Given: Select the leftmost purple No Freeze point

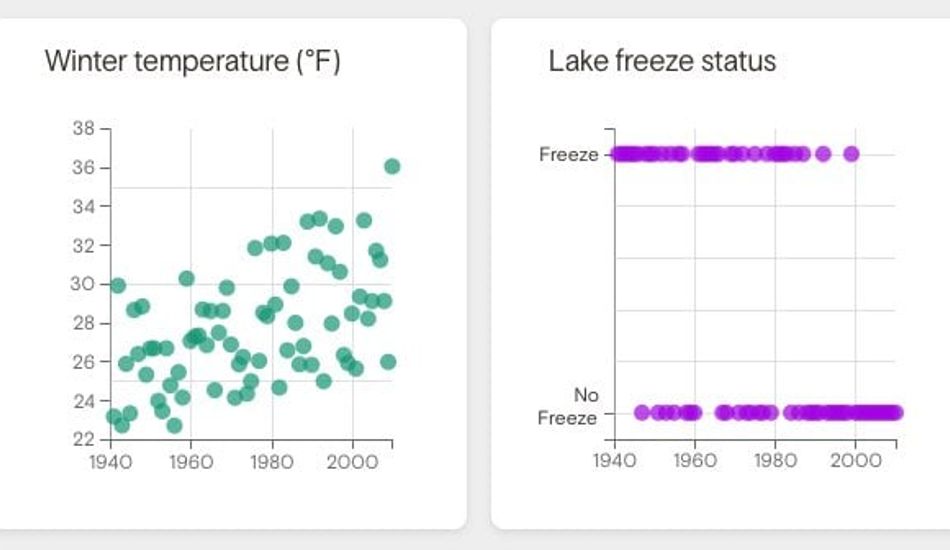Looking at the screenshot, I should (642, 412).
